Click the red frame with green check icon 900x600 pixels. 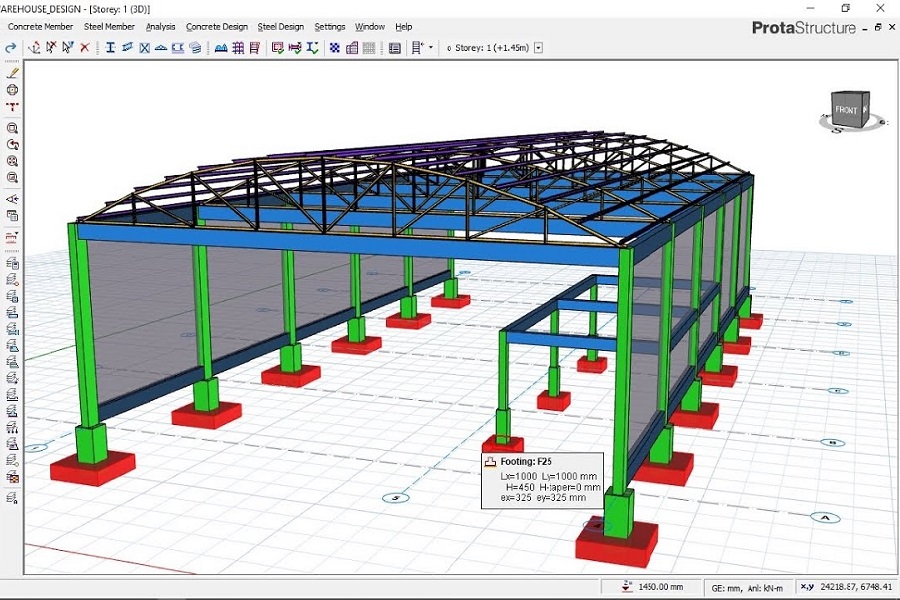coord(278,48)
